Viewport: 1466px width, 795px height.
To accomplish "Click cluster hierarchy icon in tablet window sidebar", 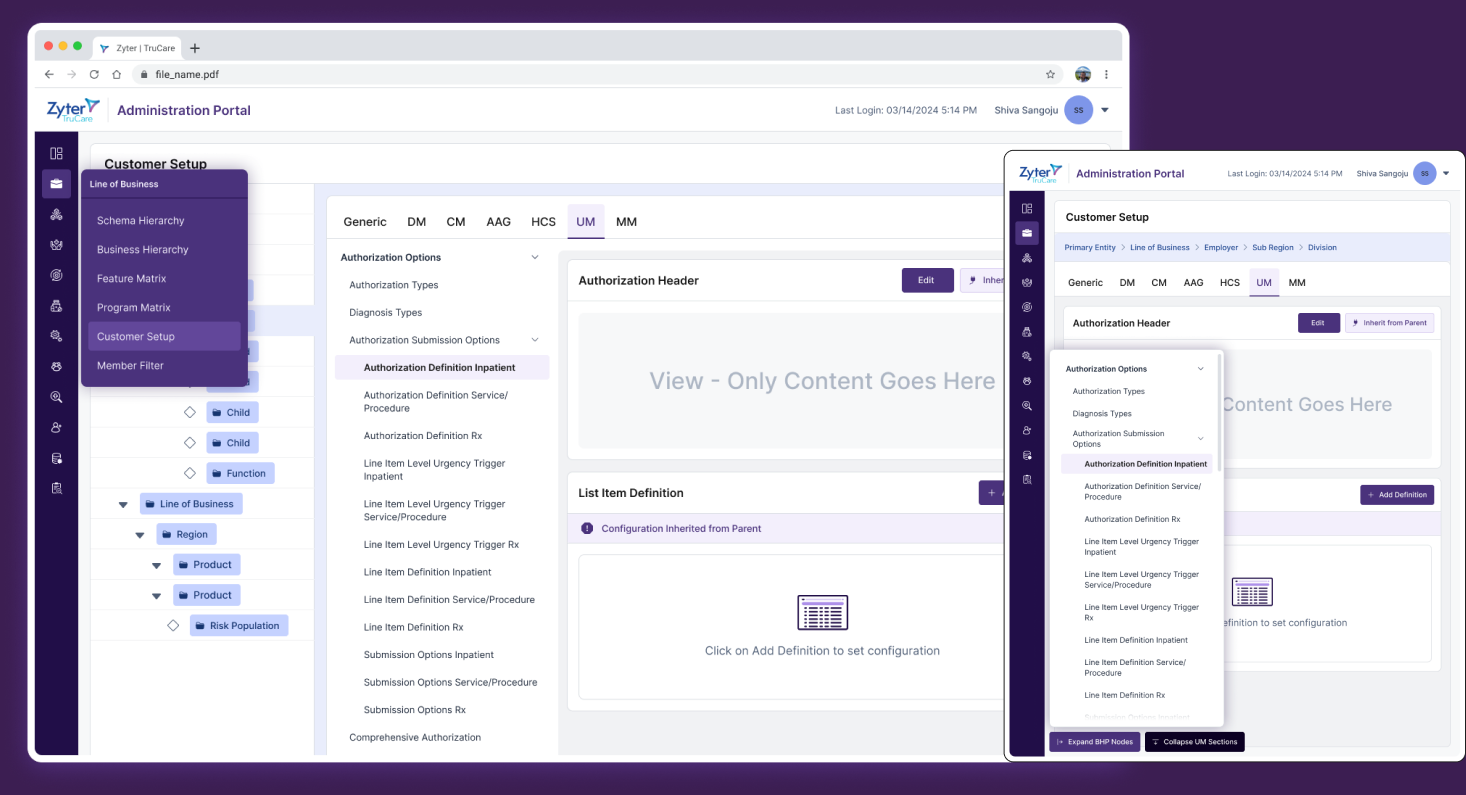I will (x=1026, y=258).
